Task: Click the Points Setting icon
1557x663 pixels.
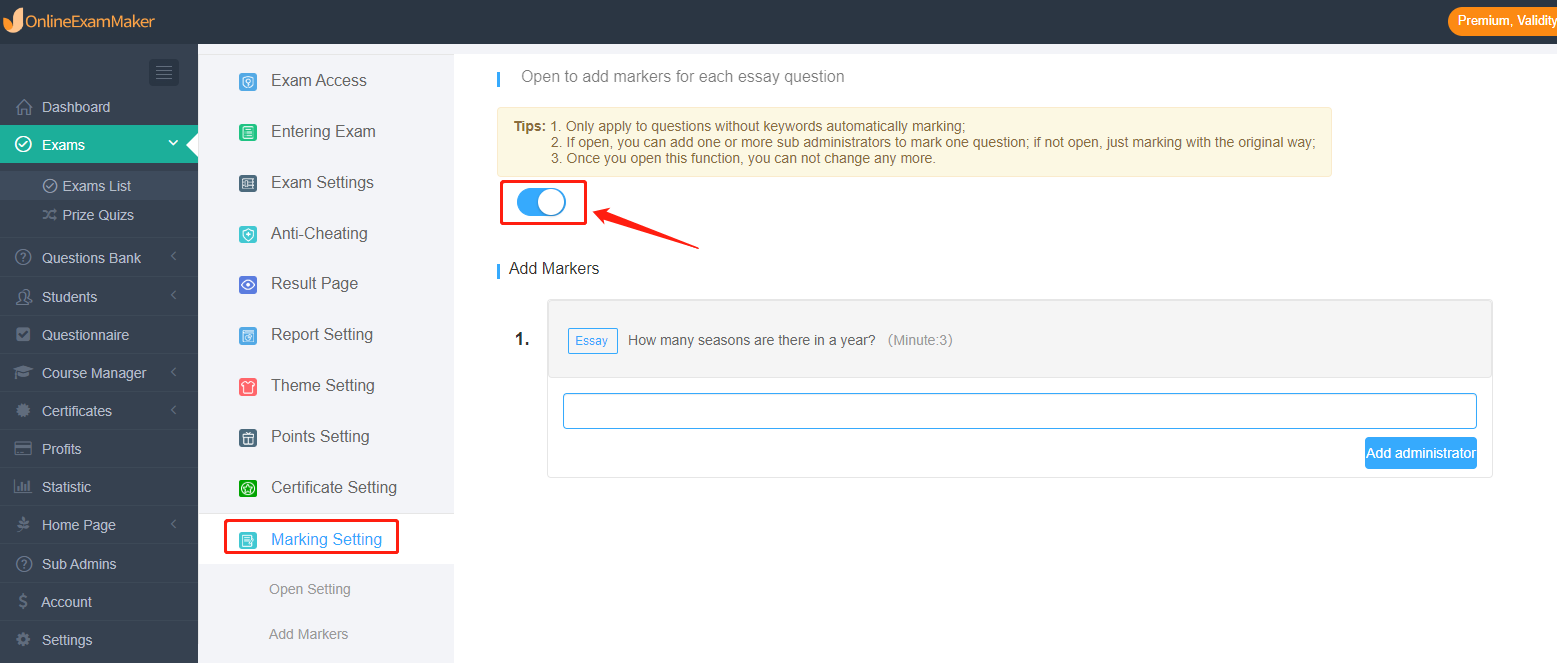Action: point(248,437)
